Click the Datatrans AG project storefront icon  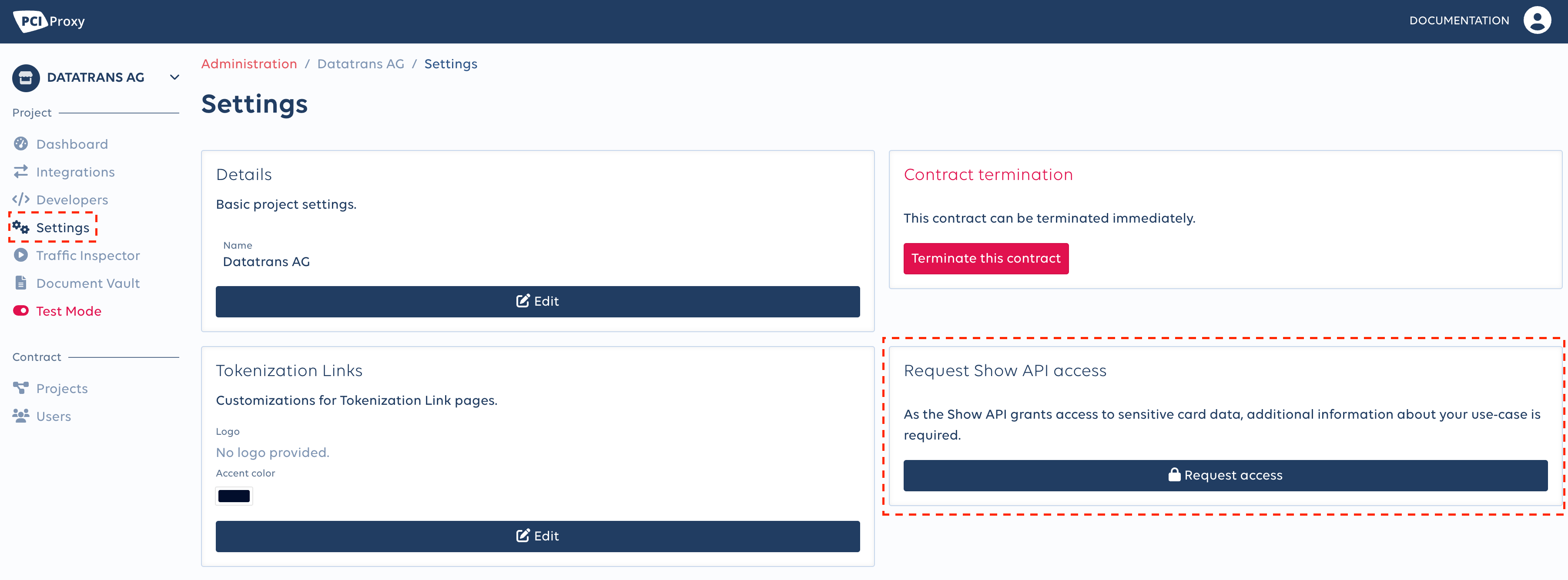(x=26, y=78)
